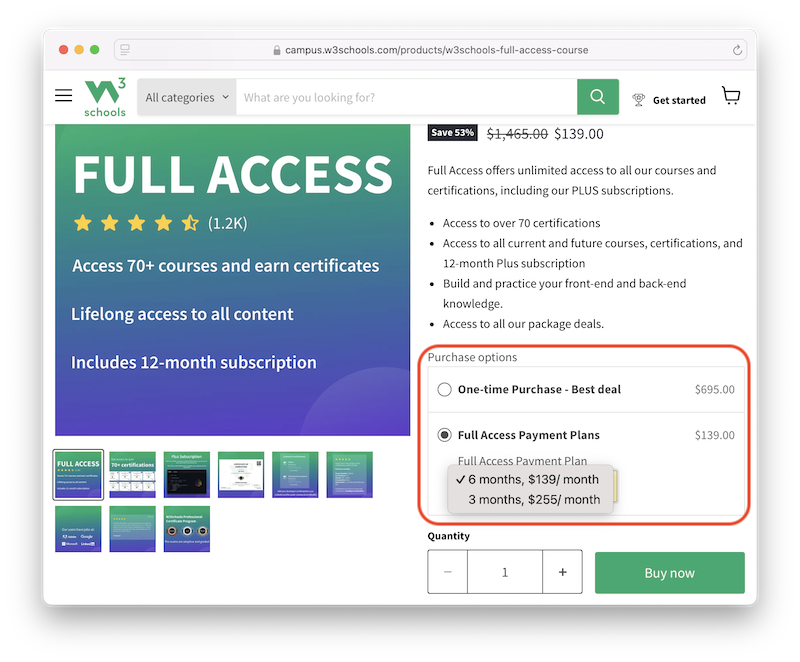Open the shopping cart
The width and height of the screenshot is (800, 662).
coord(731,95)
